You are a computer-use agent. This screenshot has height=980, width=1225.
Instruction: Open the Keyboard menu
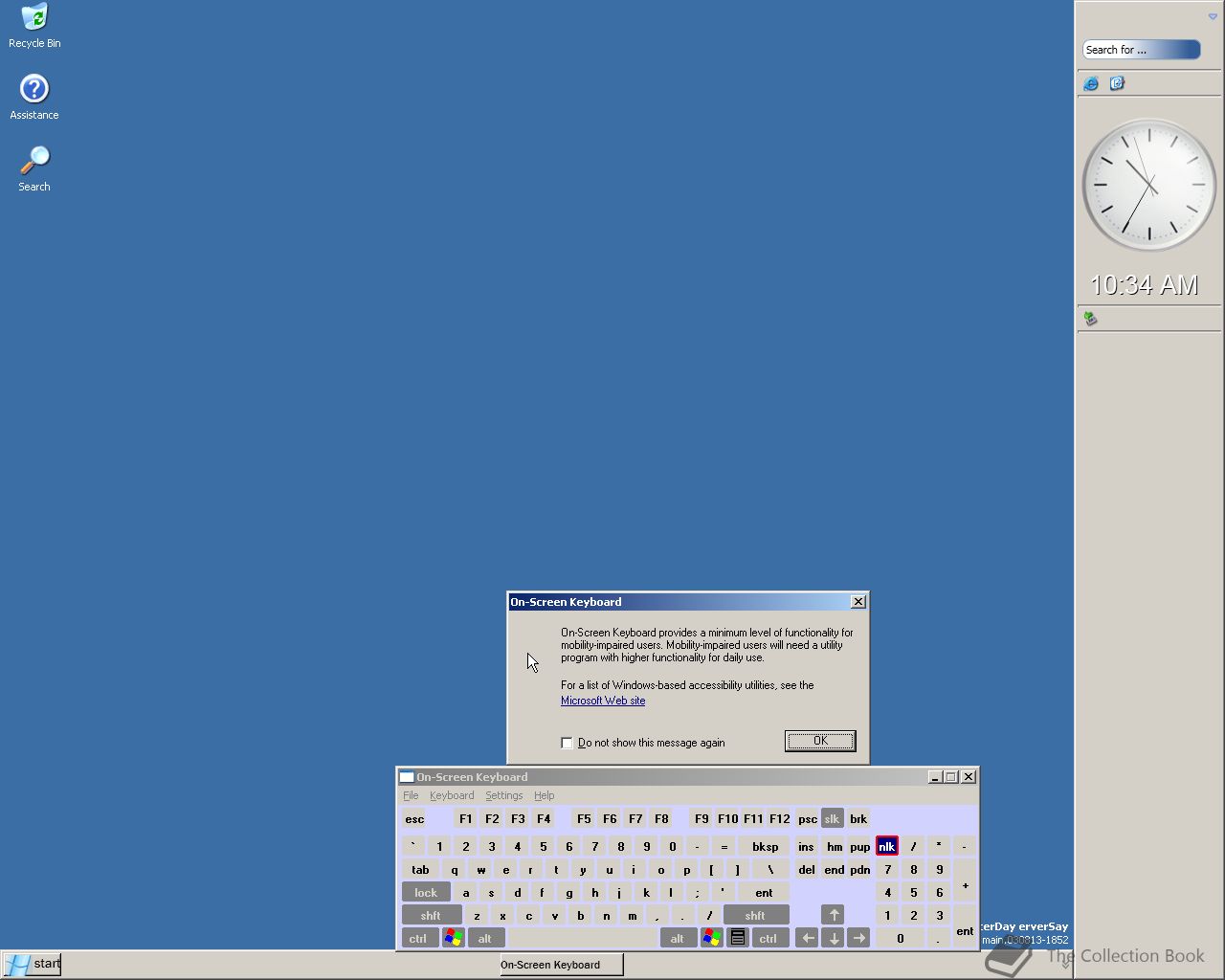(x=452, y=795)
